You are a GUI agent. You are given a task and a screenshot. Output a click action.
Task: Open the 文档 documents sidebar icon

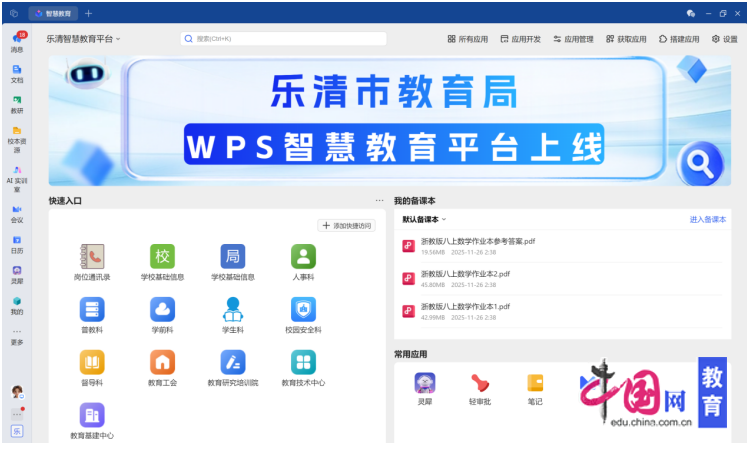click(x=17, y=71)
